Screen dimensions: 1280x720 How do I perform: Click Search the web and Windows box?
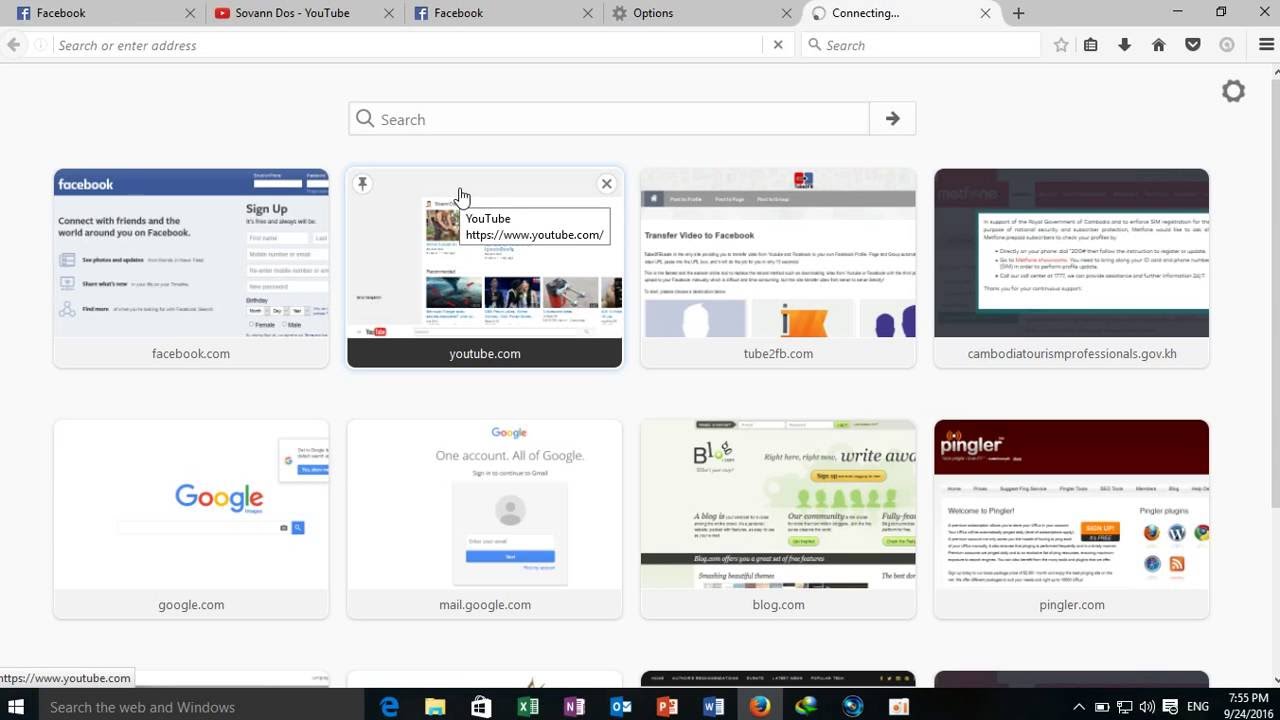[x=198, y=707]
